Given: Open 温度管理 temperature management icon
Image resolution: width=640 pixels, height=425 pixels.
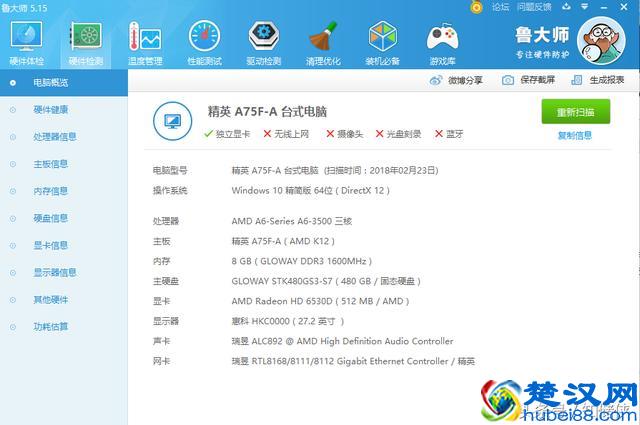Looking at the screenshot, I should click(x=145, y=43).
